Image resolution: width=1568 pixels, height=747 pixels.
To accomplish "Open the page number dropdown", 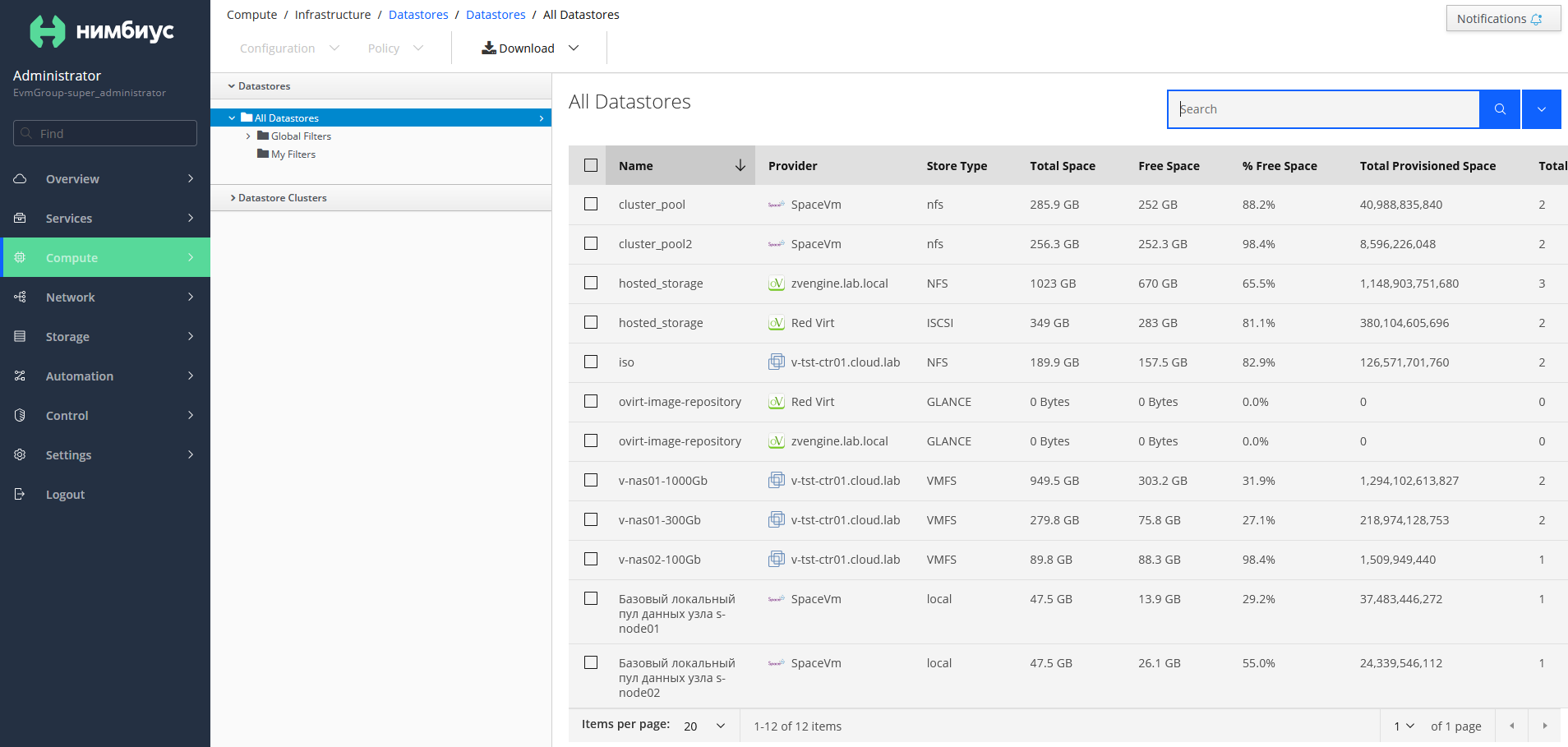I will (x=1404, y=726).
